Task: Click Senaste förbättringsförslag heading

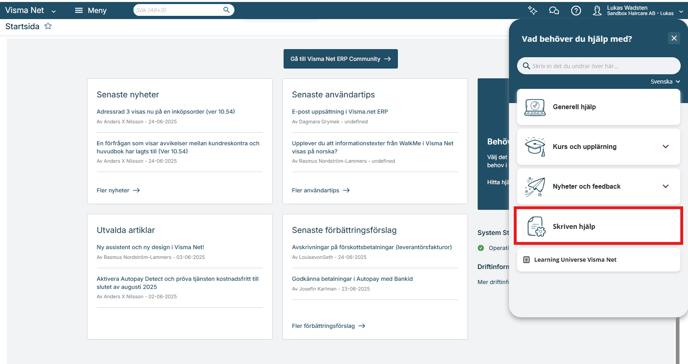Action: pos(344,230)
